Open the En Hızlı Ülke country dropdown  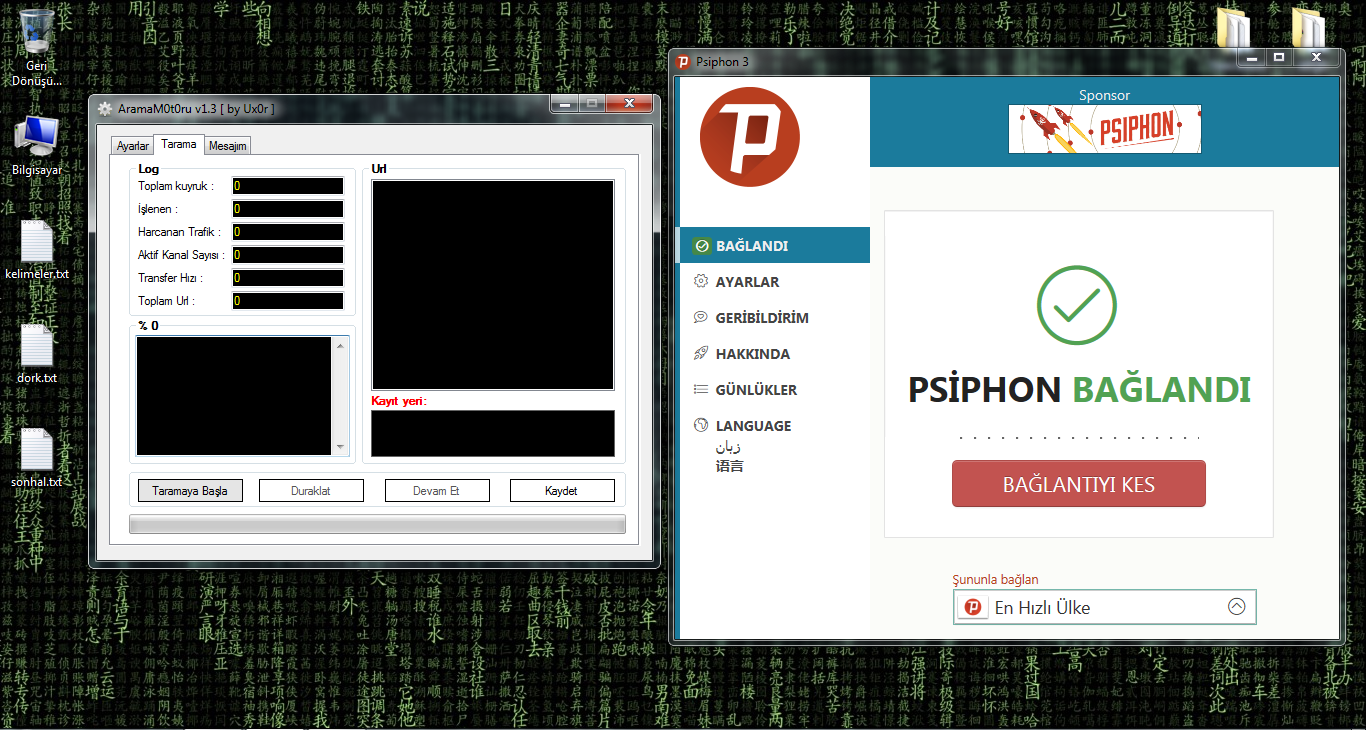(1105, 607)
